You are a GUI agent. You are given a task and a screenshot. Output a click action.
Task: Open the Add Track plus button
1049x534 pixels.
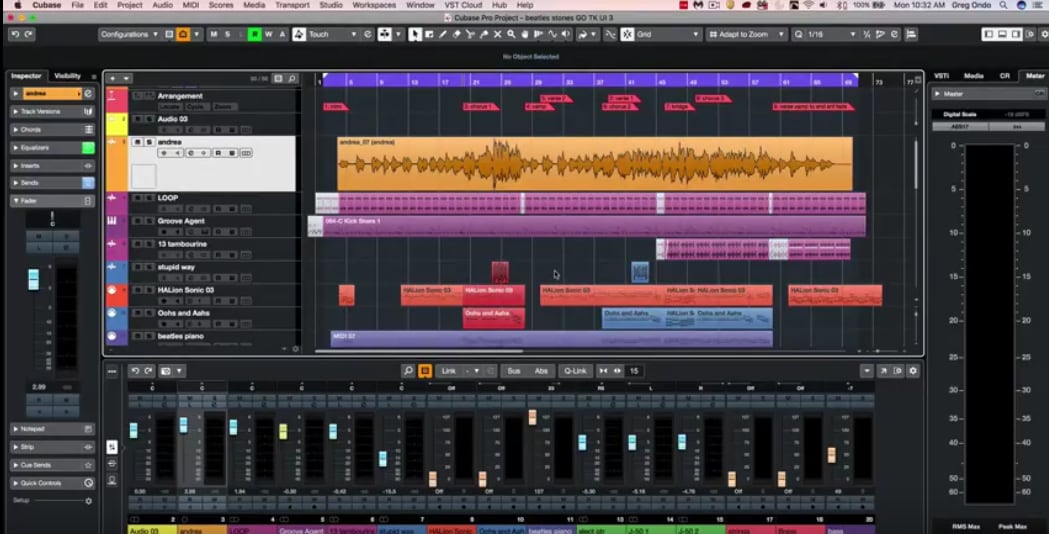coord(112,78)
